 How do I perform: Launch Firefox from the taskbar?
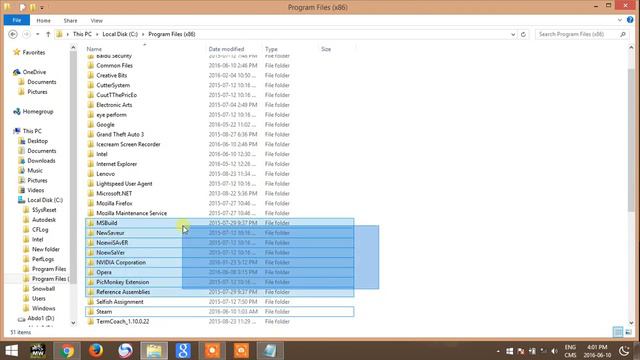tap(96, 351)
